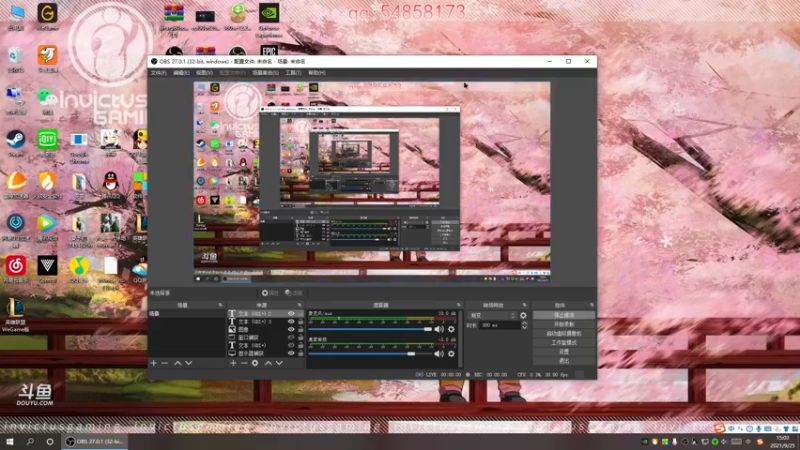The image size is (800, 450).
Task: Lock the 窗口捕获 source
Action: (301, 337)
